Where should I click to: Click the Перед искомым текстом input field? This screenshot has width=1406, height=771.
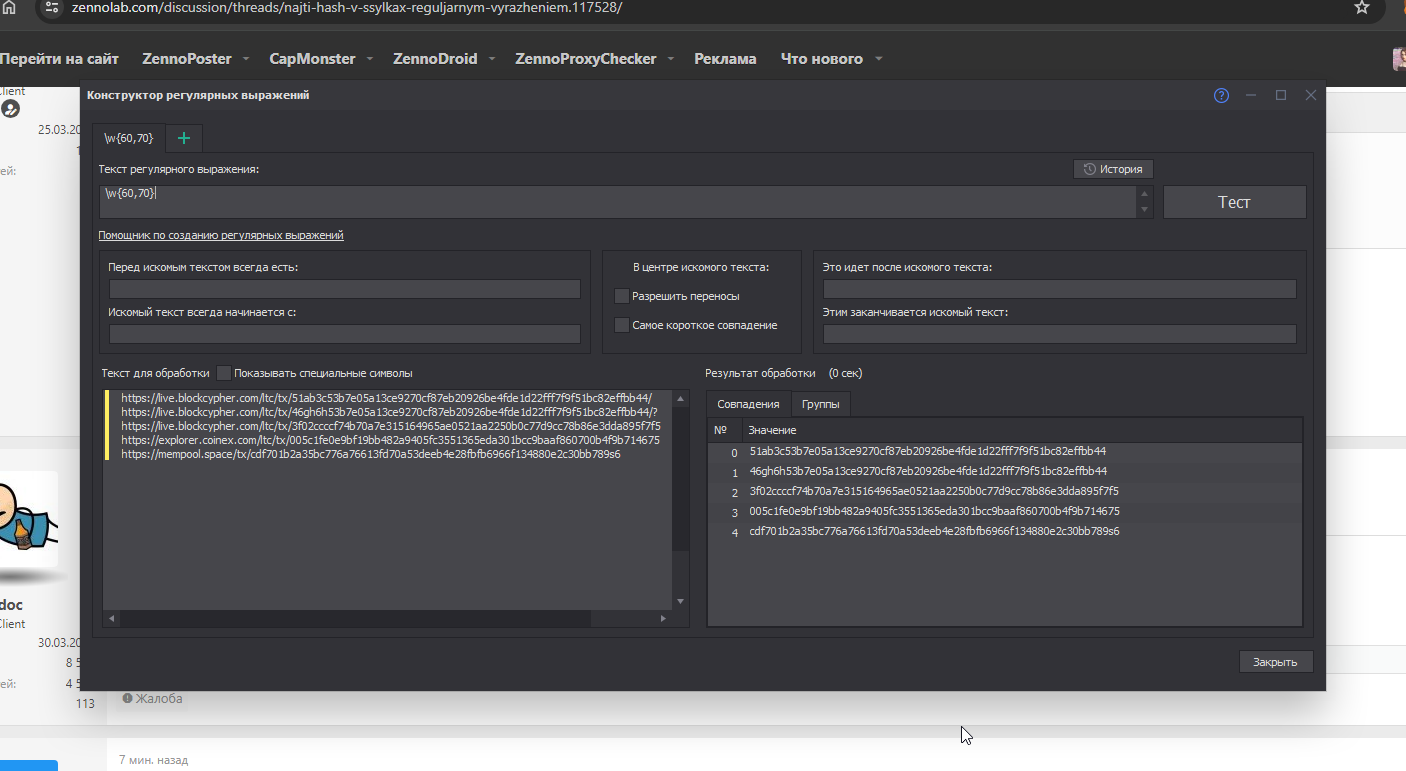point(345,289)
